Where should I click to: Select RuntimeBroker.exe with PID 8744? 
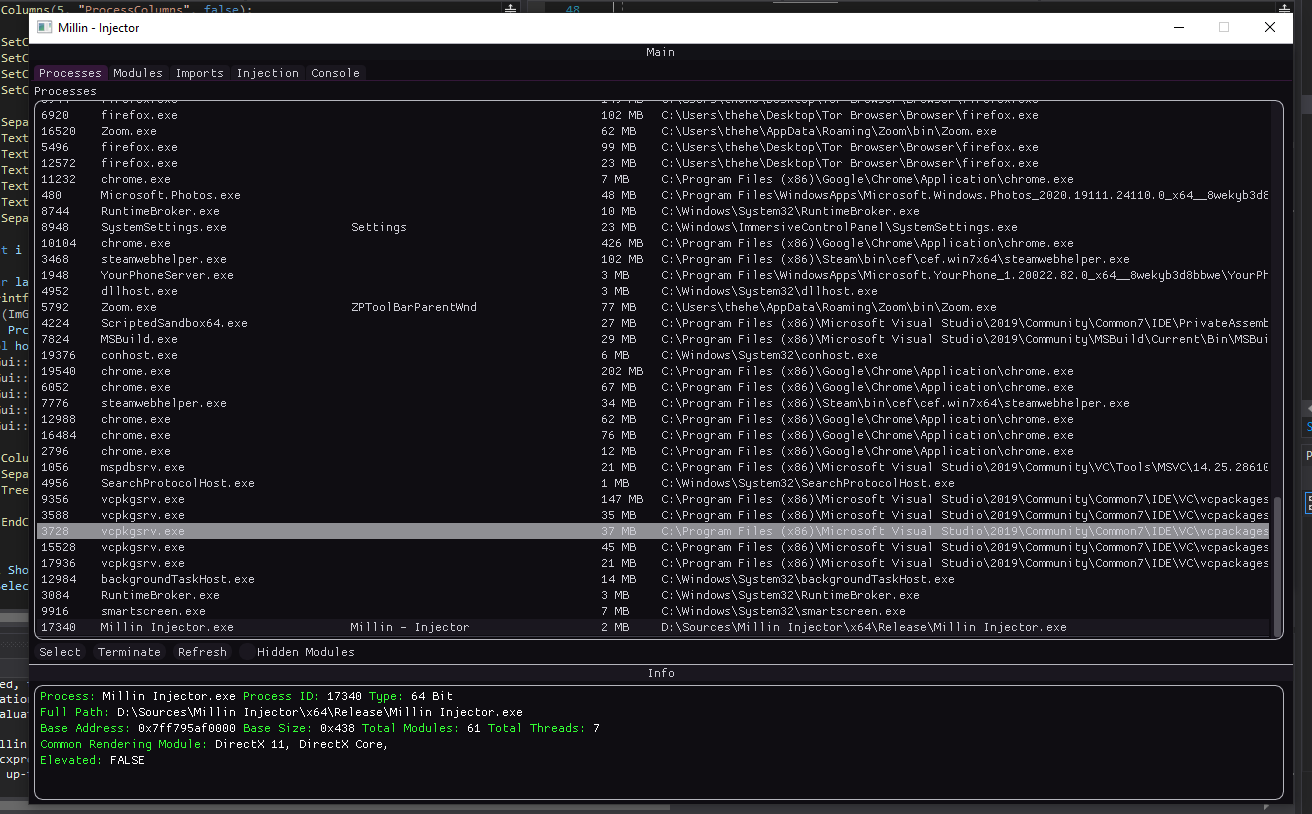click(654, 211)
